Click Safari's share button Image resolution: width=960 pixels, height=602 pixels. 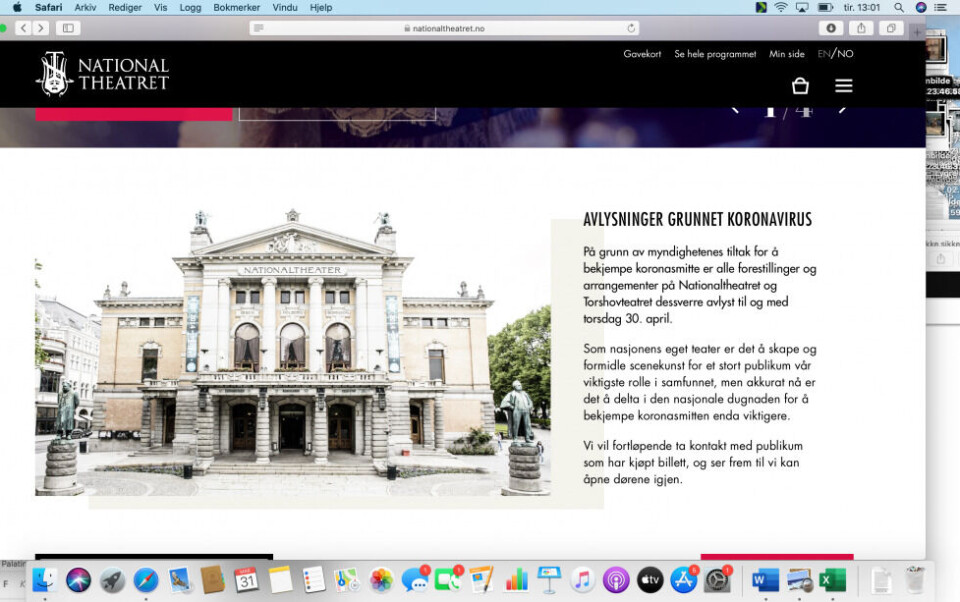click(860, 28)
